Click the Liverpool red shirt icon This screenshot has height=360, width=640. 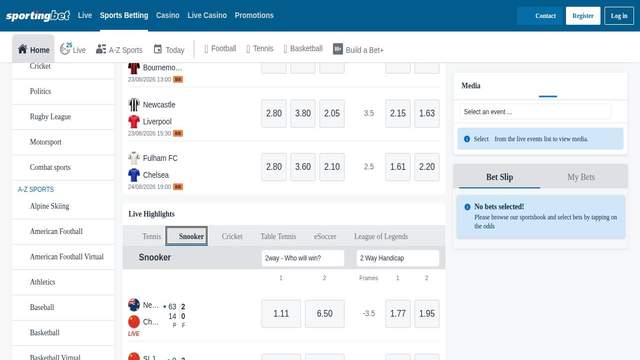click(133, 122)
